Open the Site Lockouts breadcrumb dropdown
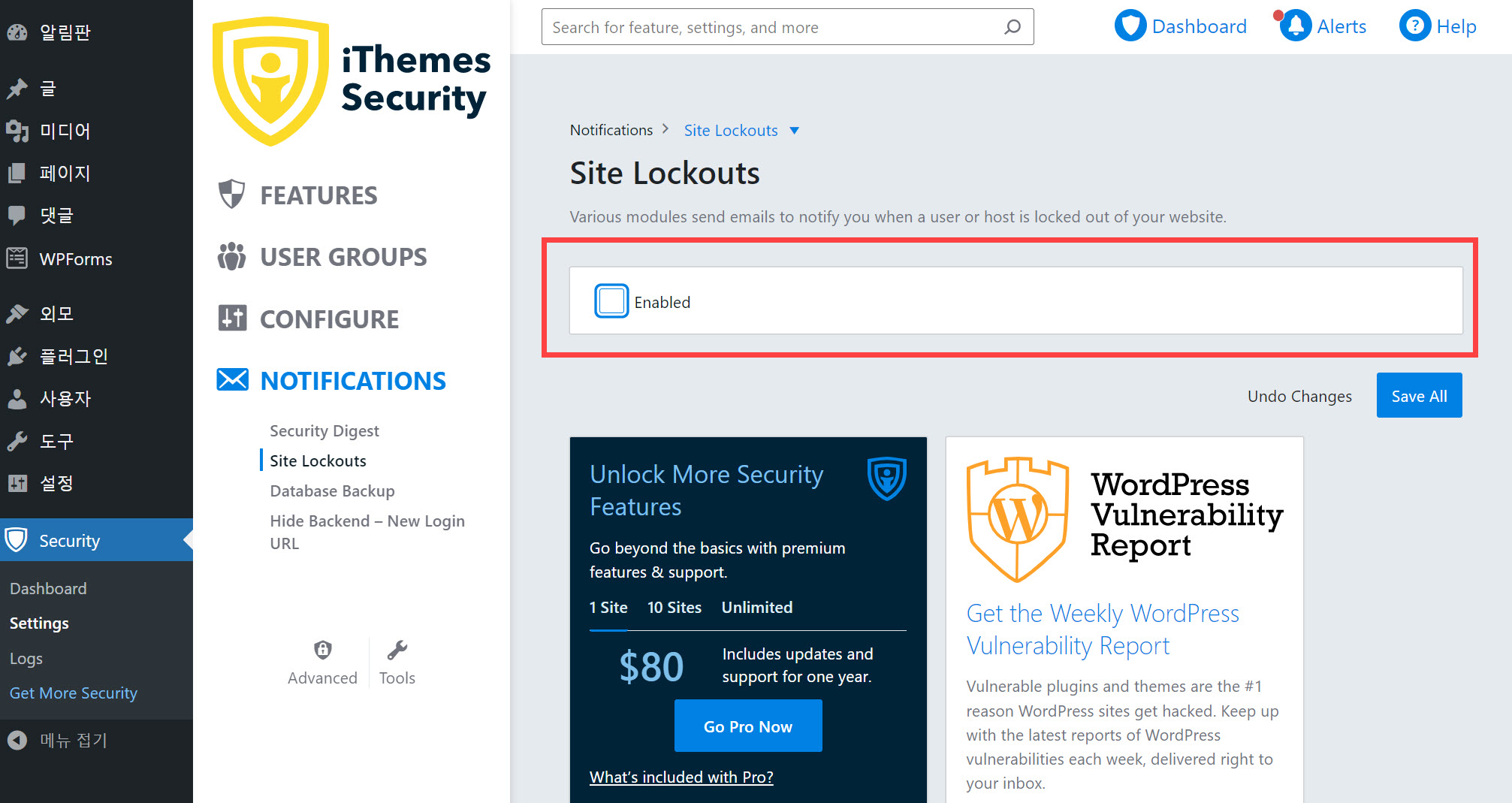The image size is (1512, 803). click(795, 130)
